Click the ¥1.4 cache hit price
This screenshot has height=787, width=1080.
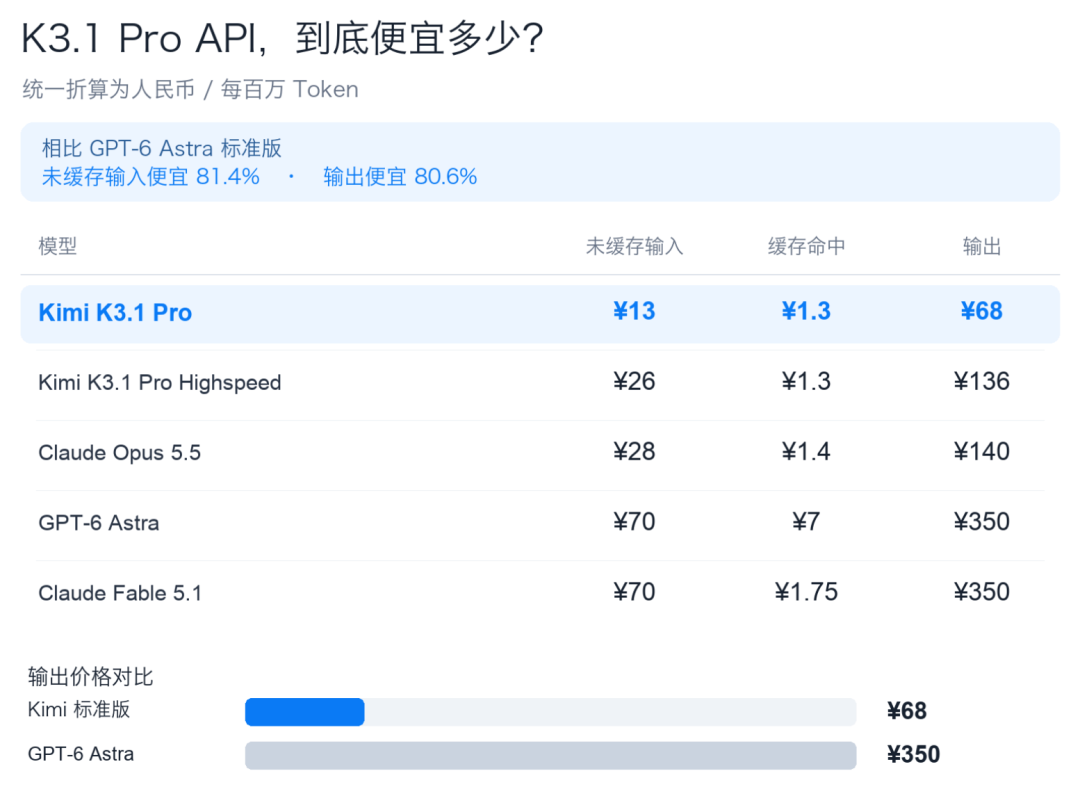coord(807,452)
